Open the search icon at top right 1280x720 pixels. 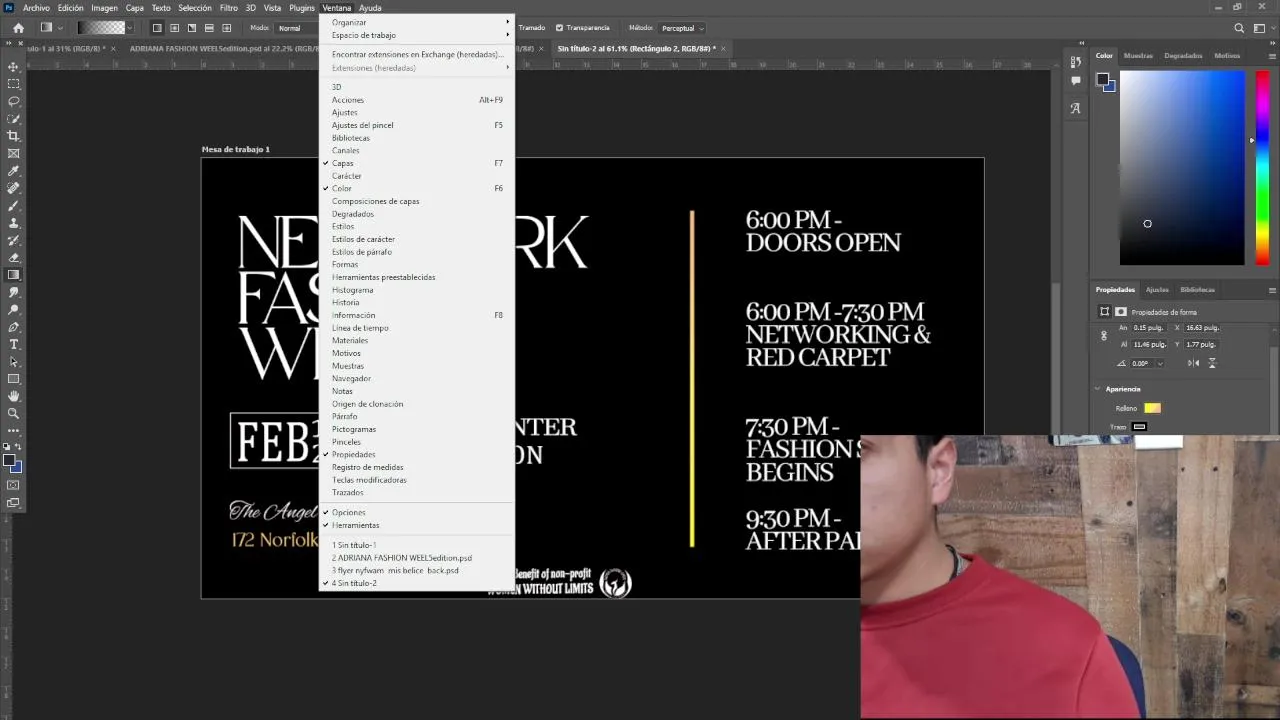(x=1240, y=28)
